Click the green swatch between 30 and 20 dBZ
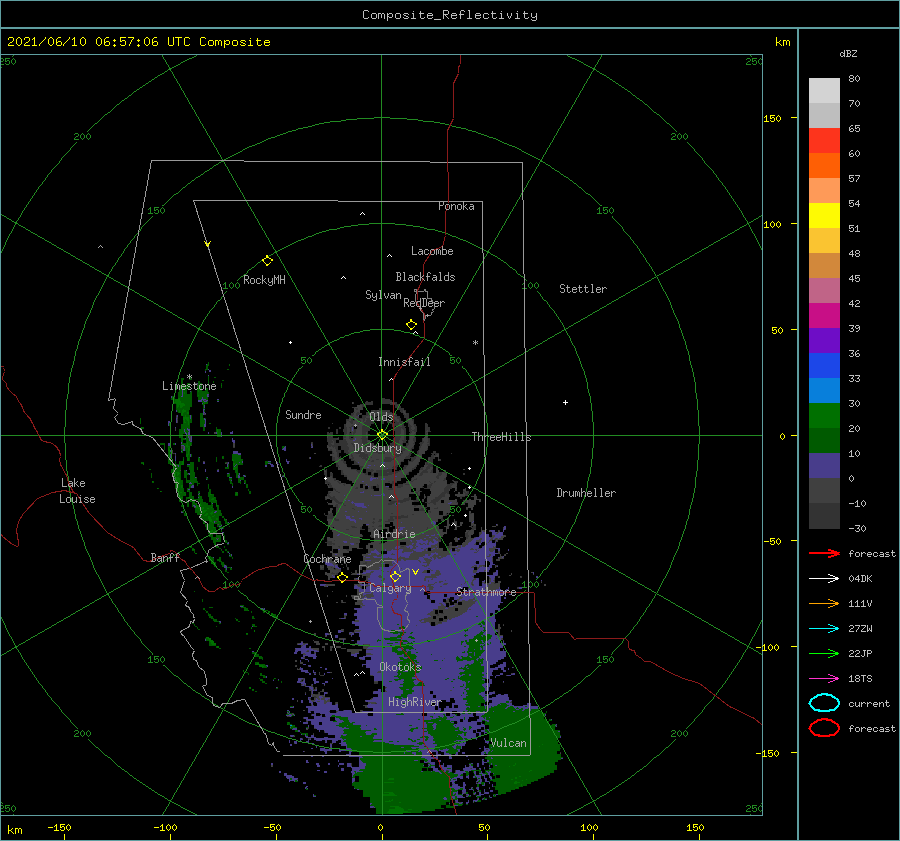900x841 pixels. click(824, 416)
